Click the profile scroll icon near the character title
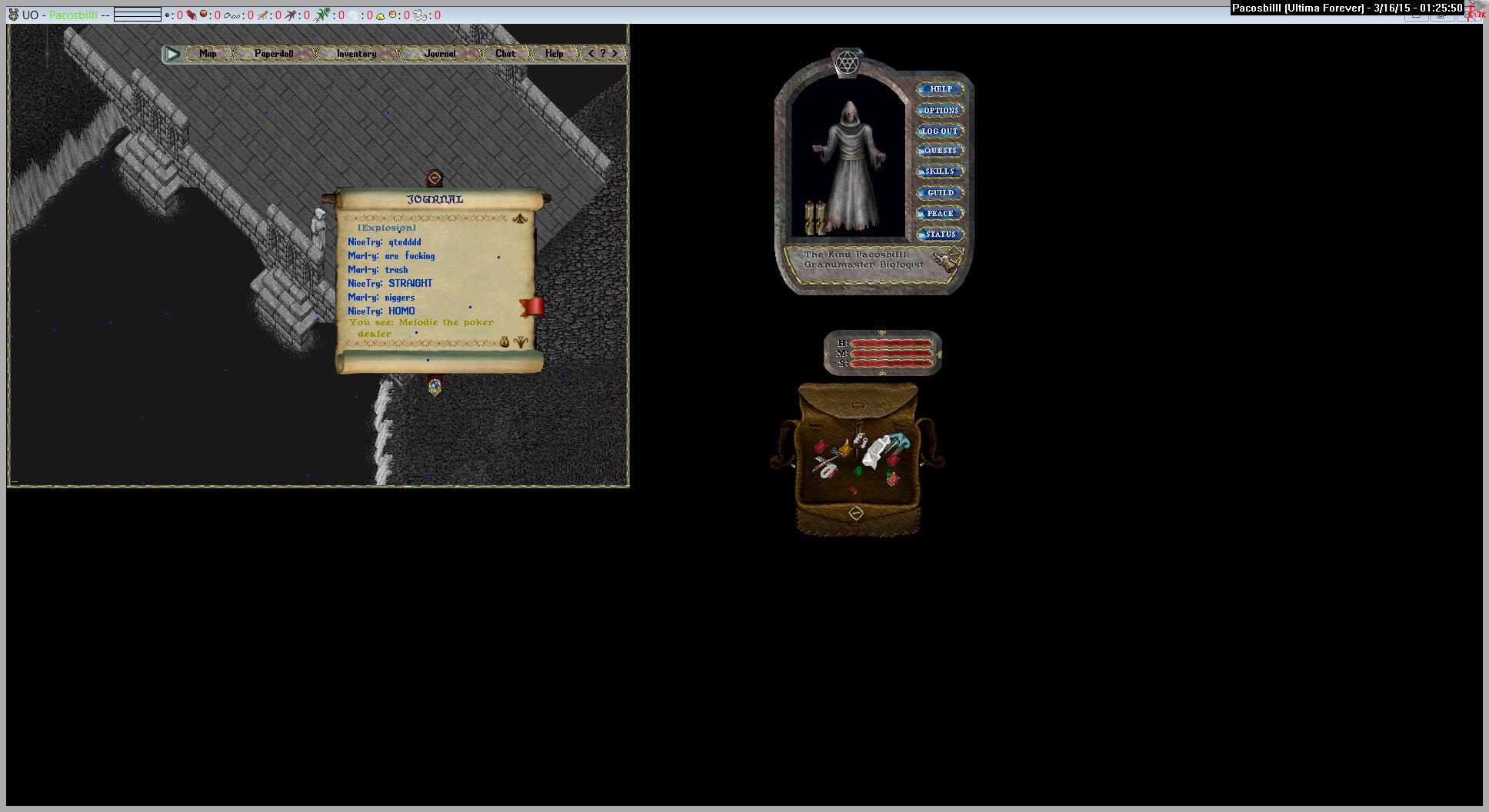 point(948,259)
